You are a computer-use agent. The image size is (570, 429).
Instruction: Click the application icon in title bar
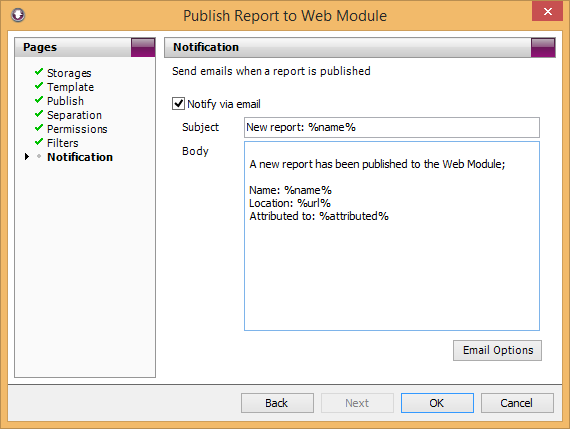[18, 15]
